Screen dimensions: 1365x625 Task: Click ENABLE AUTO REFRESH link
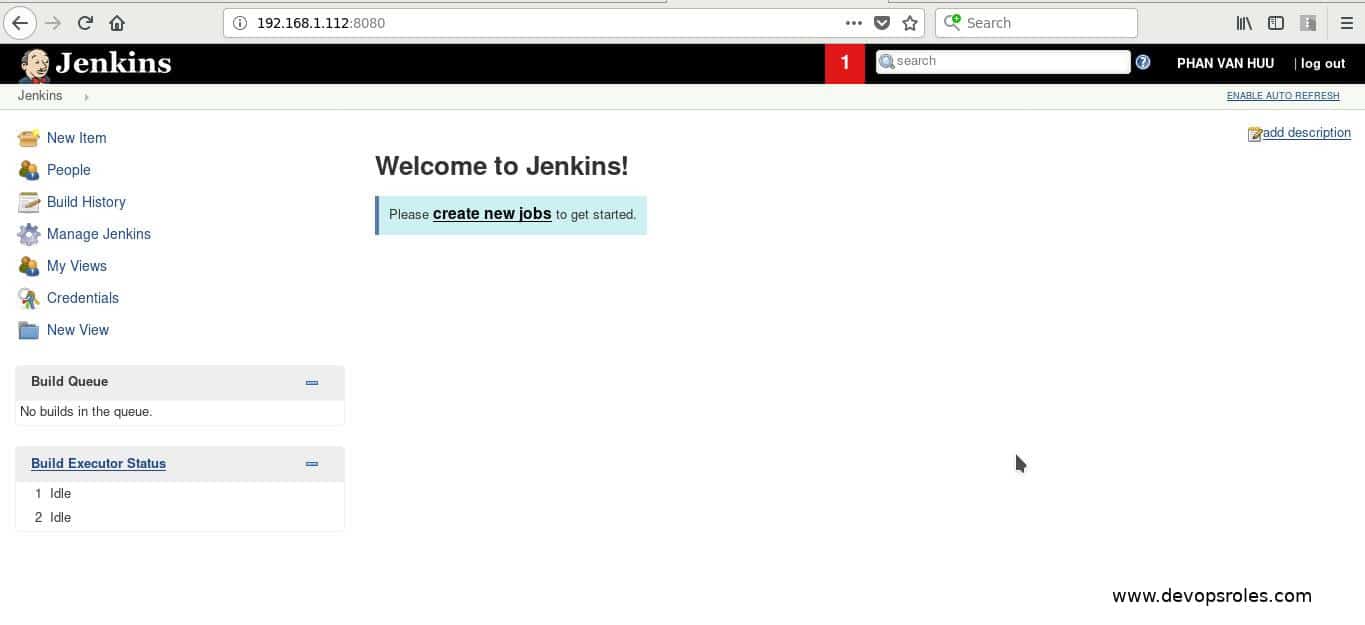(1283, 96)
